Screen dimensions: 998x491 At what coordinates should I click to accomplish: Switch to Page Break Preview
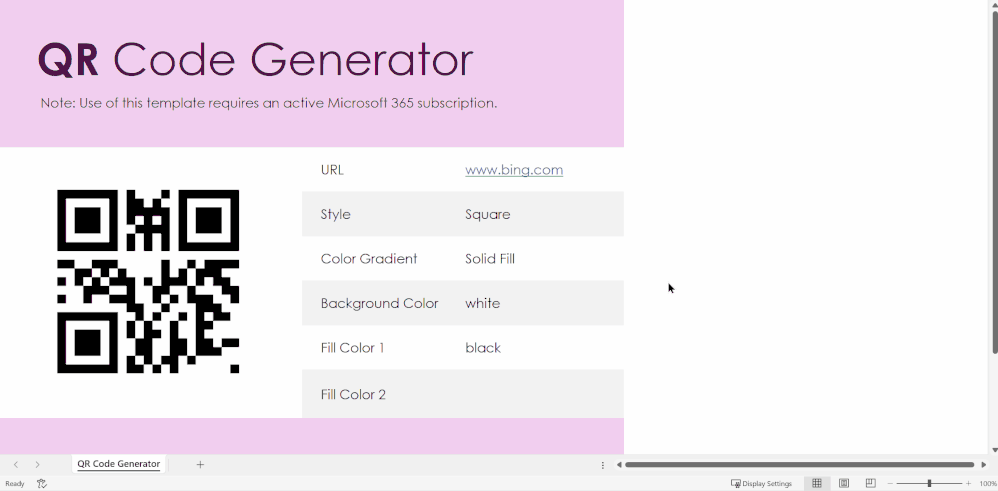[x=871, y=484]
